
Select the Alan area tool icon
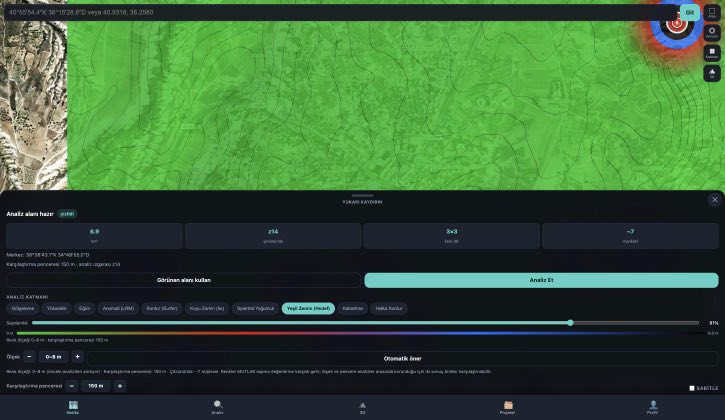pos(712,12)
